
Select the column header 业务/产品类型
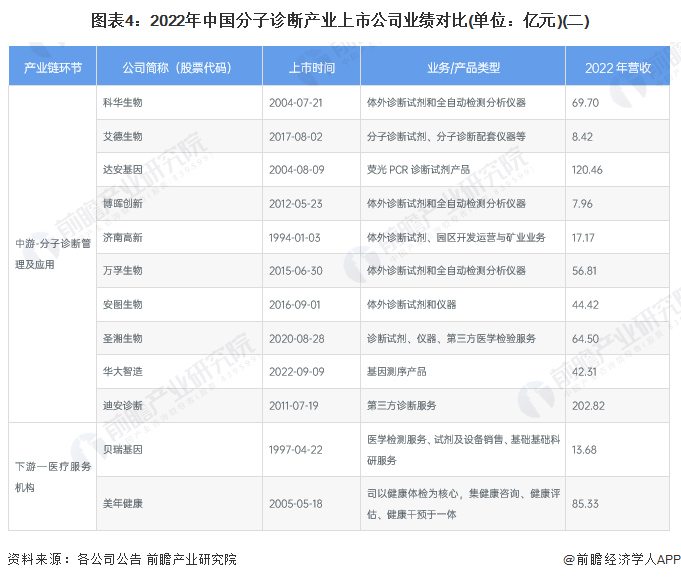coord(463,68)
